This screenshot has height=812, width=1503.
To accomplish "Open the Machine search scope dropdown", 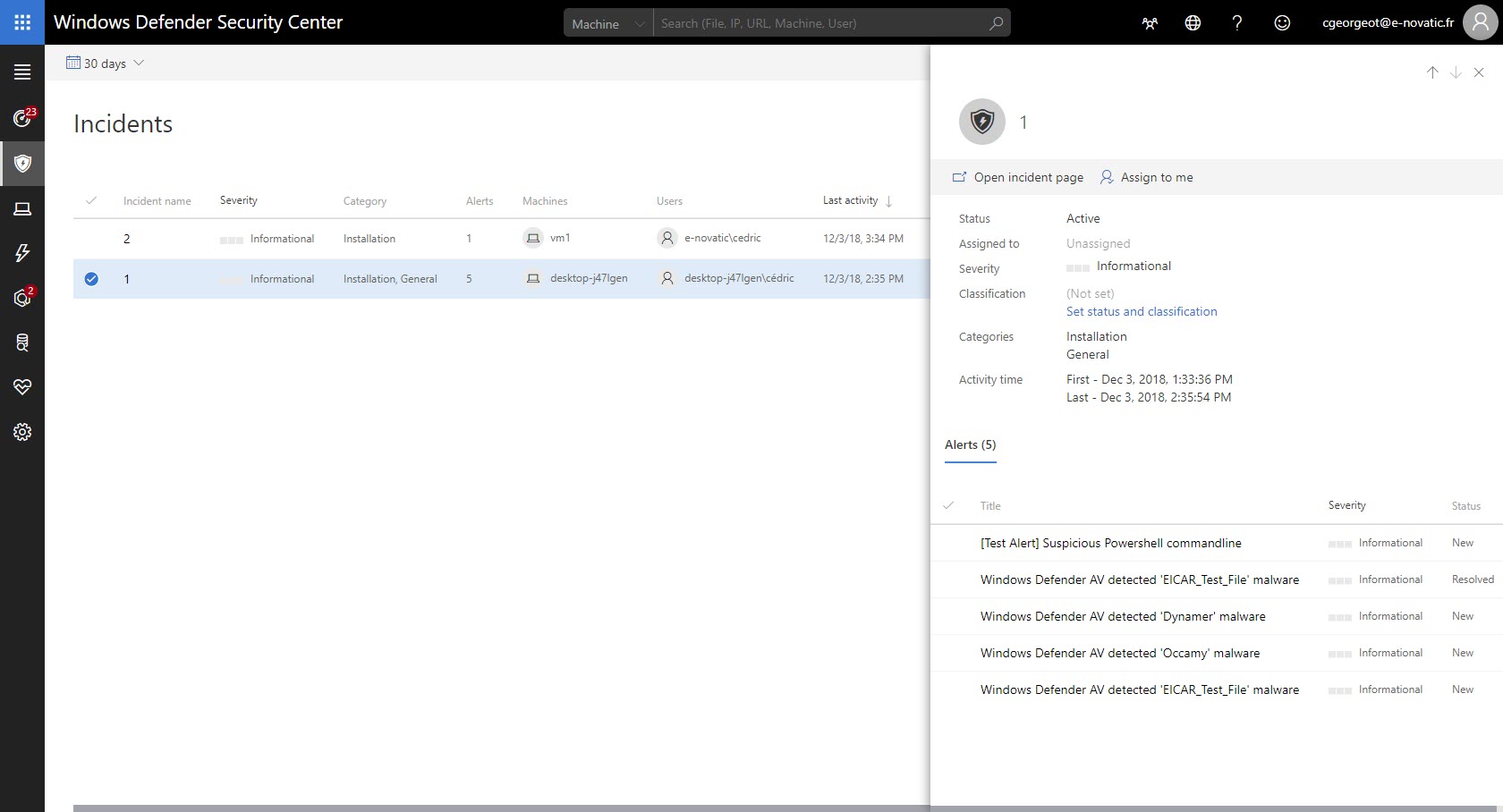I will coord(608,23).
